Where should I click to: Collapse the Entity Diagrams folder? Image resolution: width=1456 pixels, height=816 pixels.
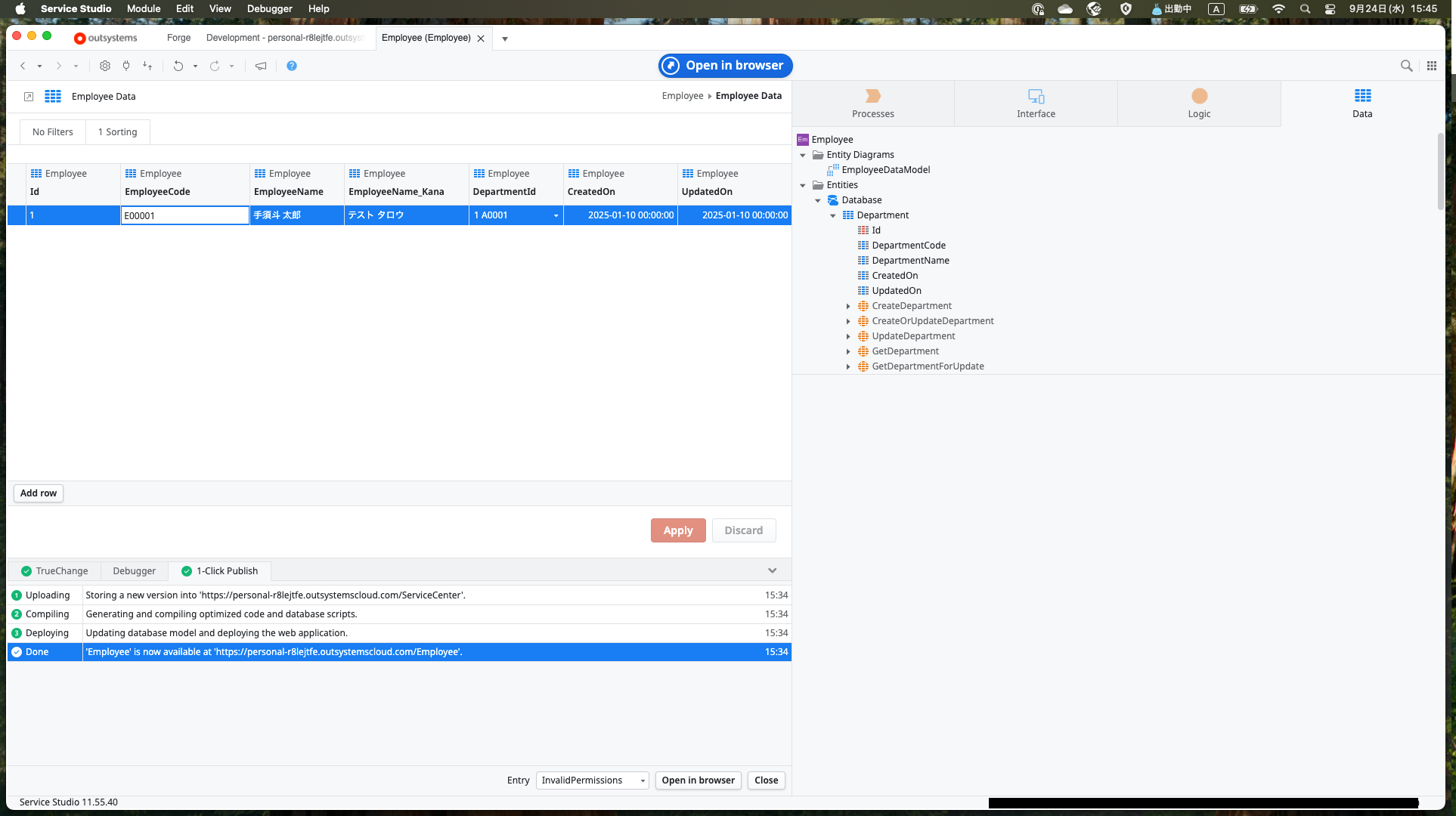[x=803, y=155]
